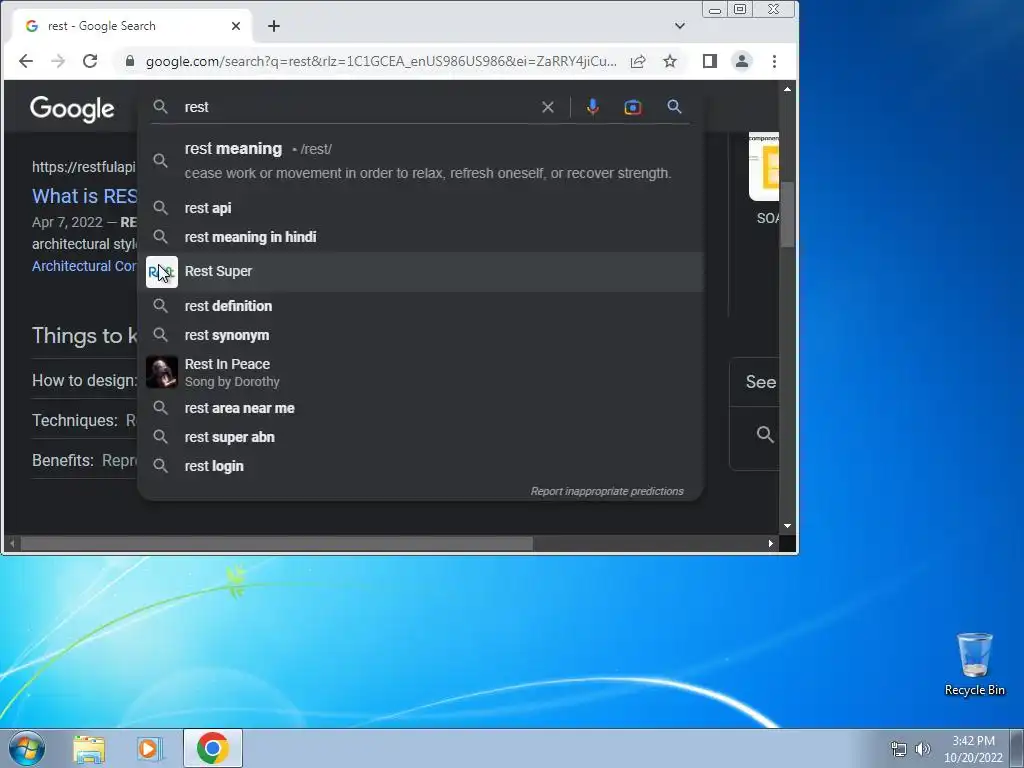1024x768 pixels.
Task: Click the Rest Super logo thumbnail
Action: (161, 272)
